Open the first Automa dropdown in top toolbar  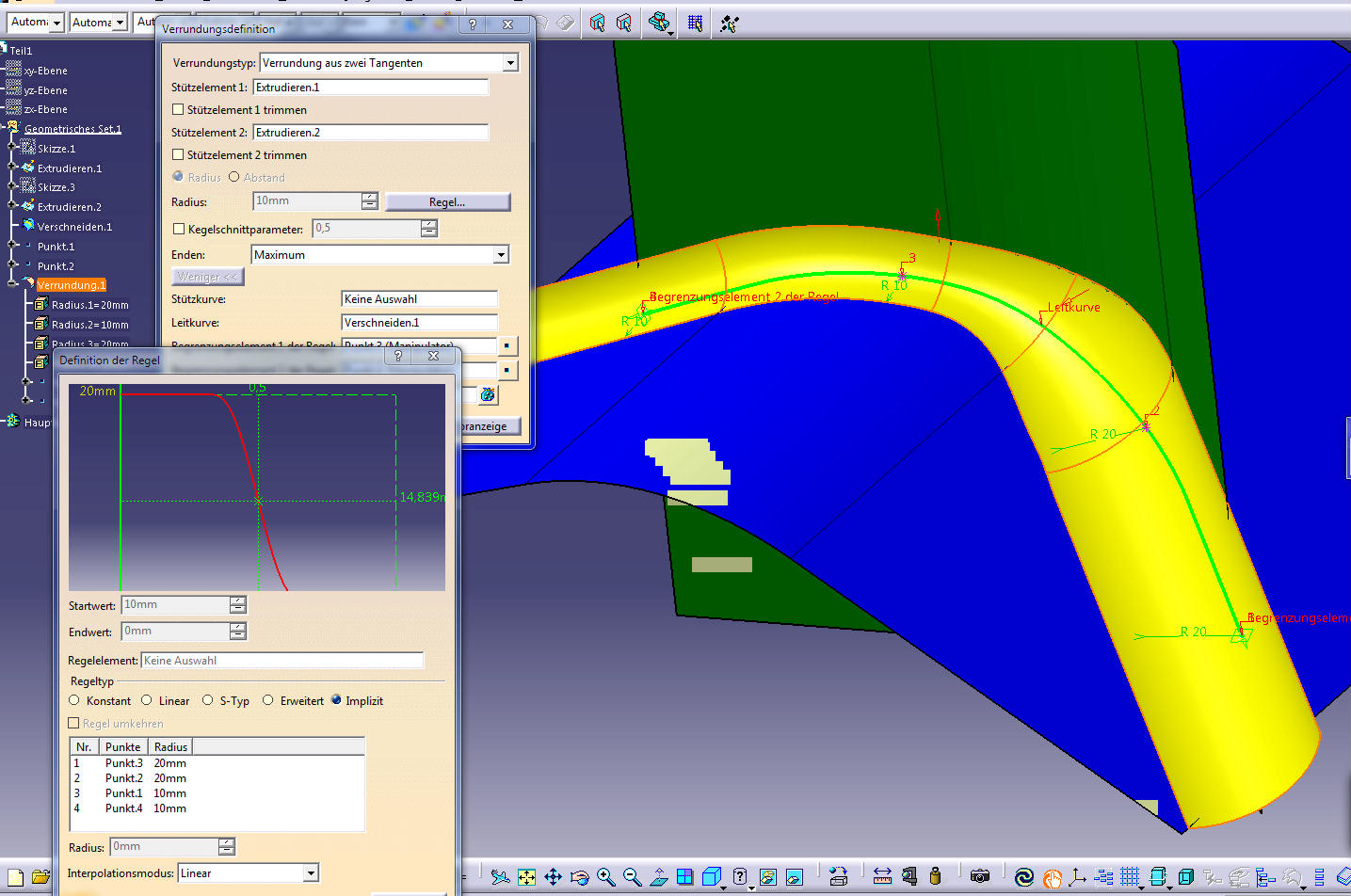point(57,23)
